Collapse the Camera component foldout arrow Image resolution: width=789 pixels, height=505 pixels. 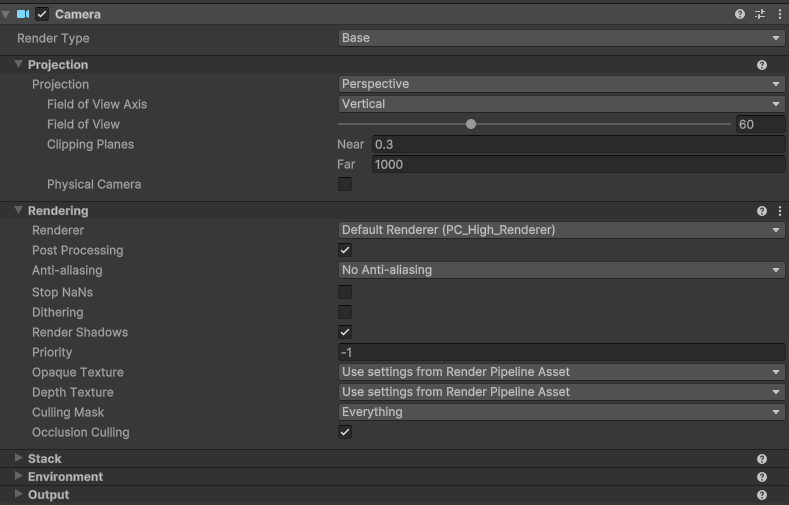(6, 14)
